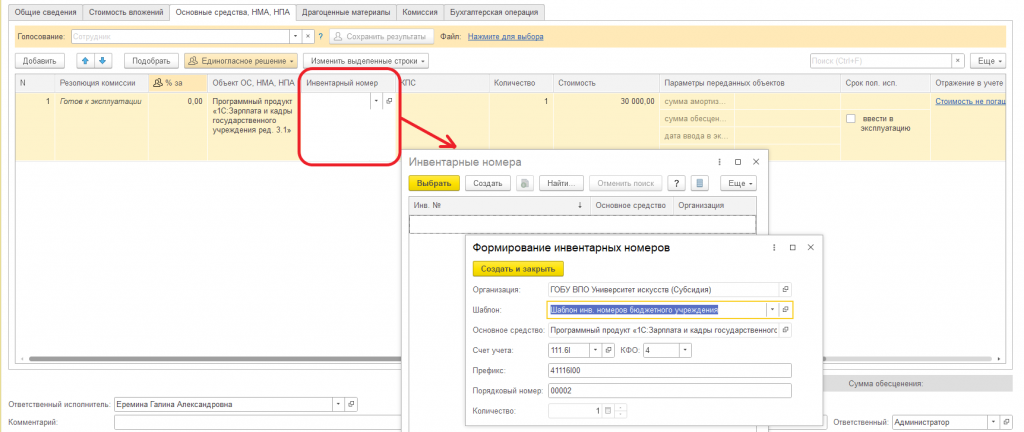Open the three-dot menu of Формирование инвентарных номеров
This screenshot has height=432, width=1024.
coord(773,248)
